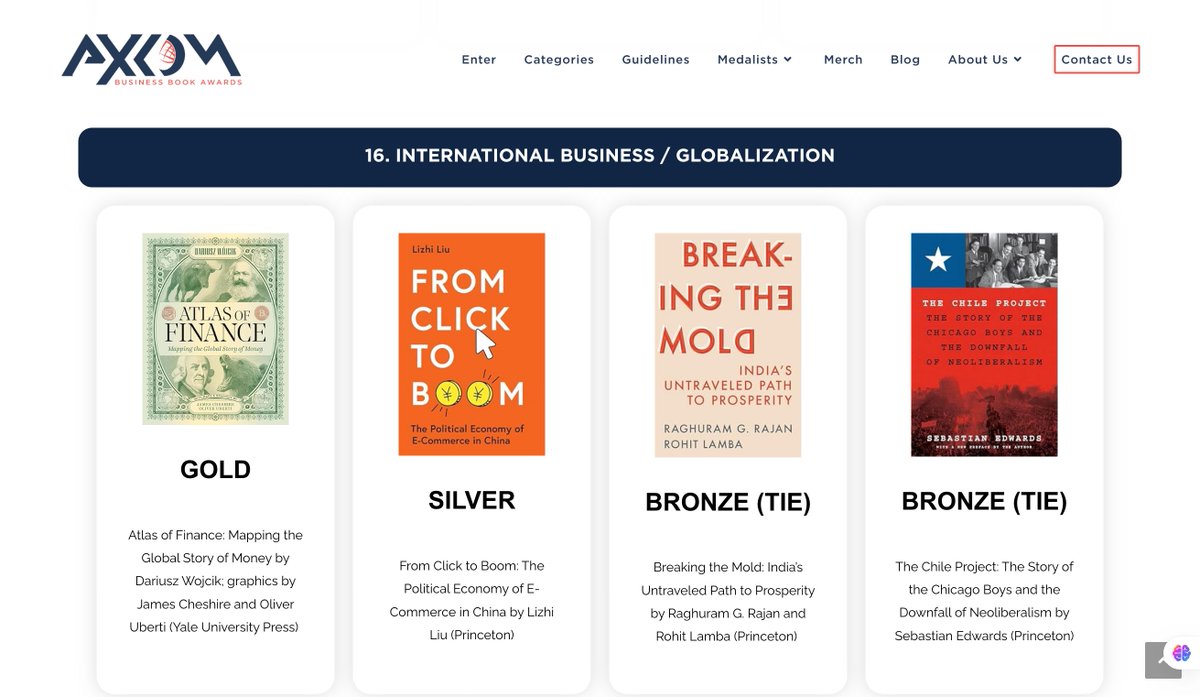View the Atlas of Finance book cover
The width and height of the screenshot is (1200, 697).
[x=215, y=329]
